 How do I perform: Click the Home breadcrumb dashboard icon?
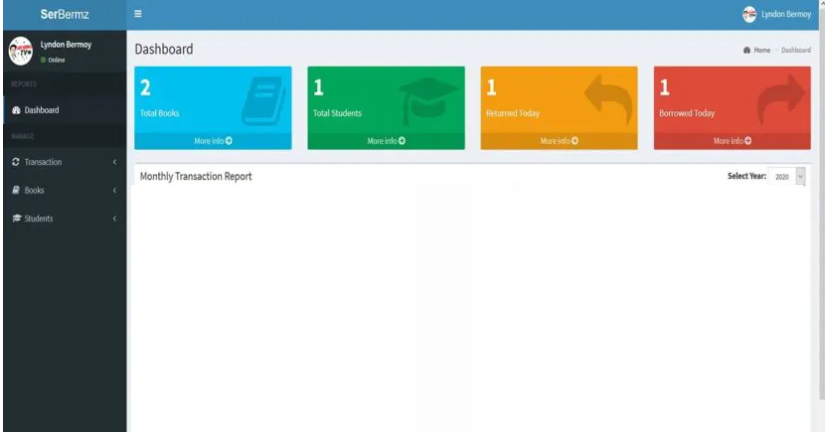point(747,50)
